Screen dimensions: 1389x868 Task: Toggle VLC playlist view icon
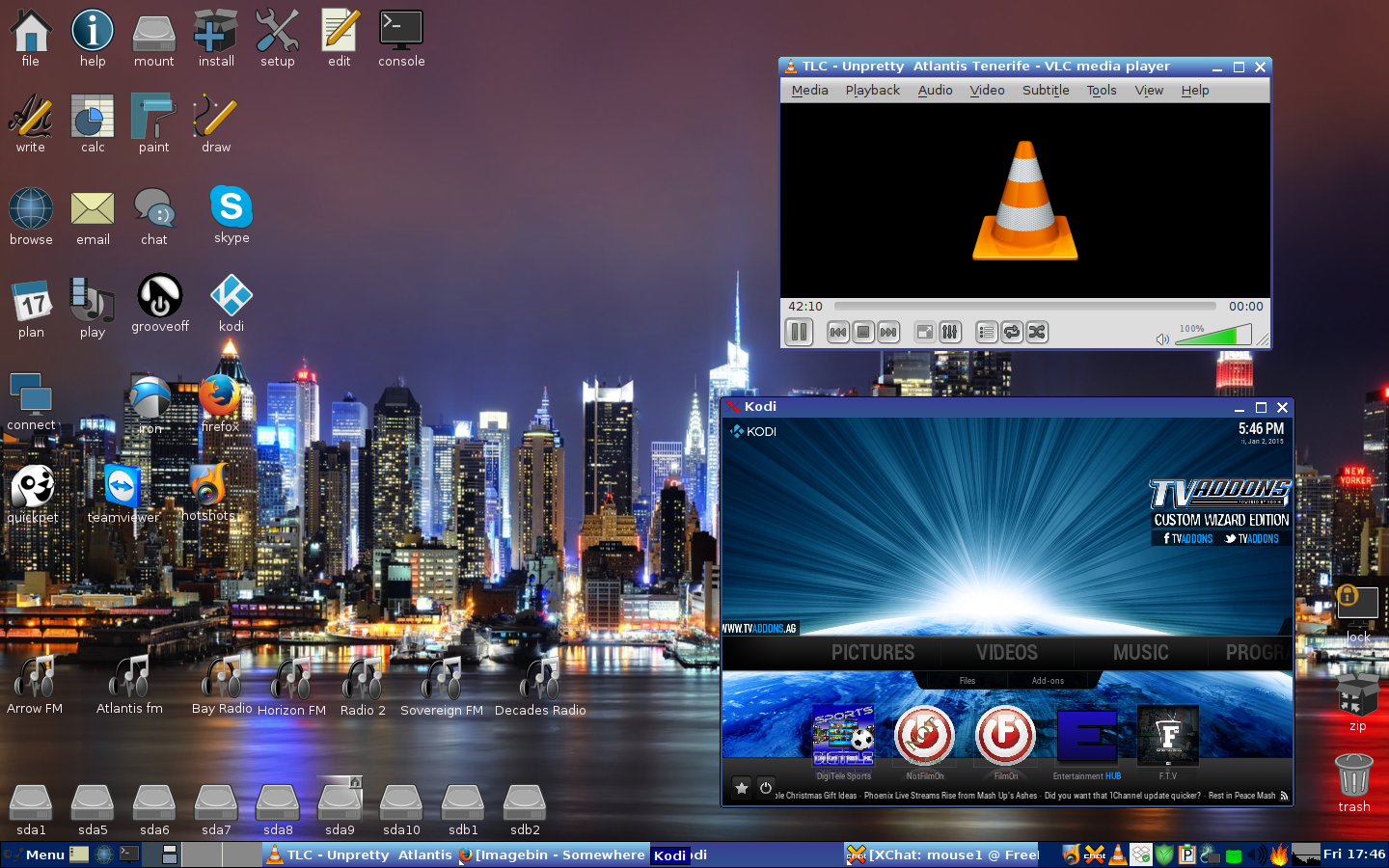[986, 333]
